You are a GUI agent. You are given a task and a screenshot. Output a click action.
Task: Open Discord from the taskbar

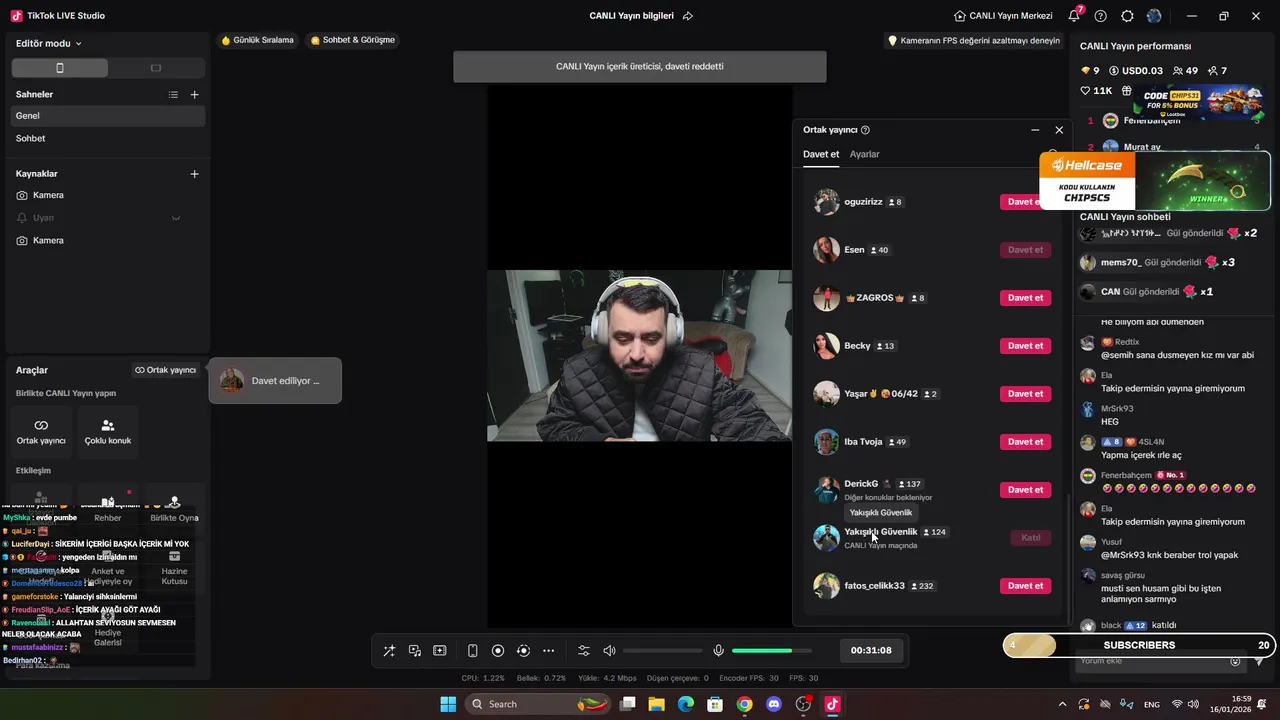coord(773,704)
